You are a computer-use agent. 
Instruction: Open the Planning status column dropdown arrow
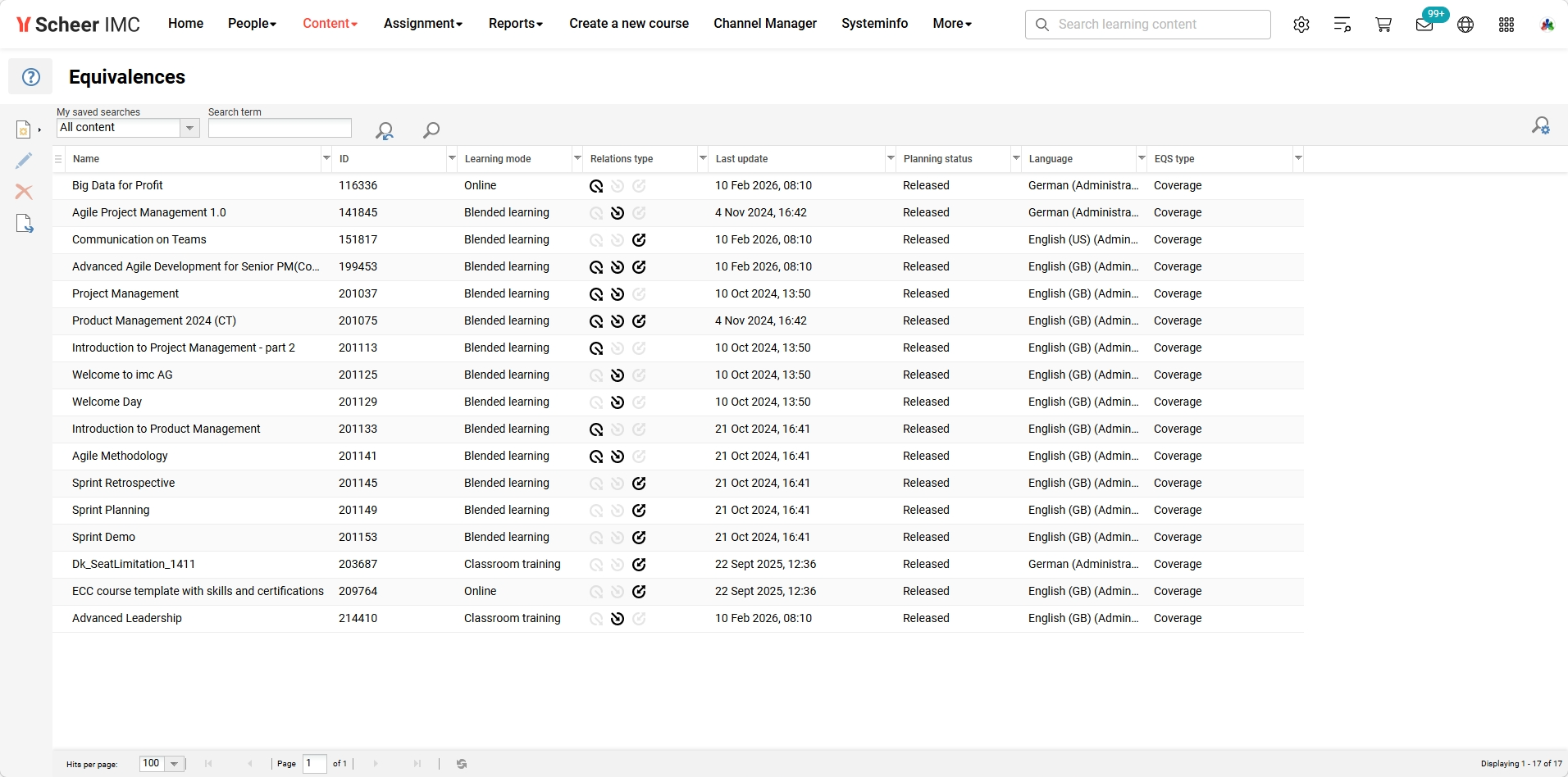(1016, 158)
